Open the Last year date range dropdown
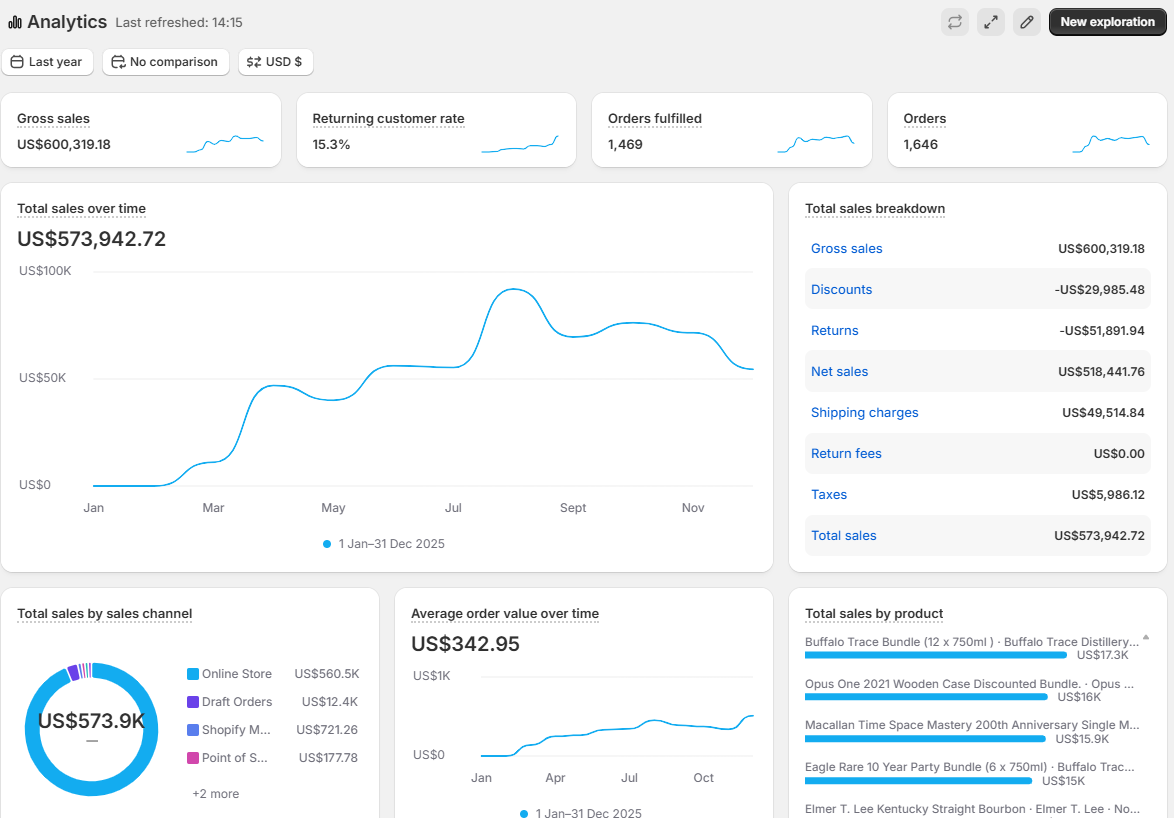Viewport: 1174px width, 818px height. pos(48,62)
